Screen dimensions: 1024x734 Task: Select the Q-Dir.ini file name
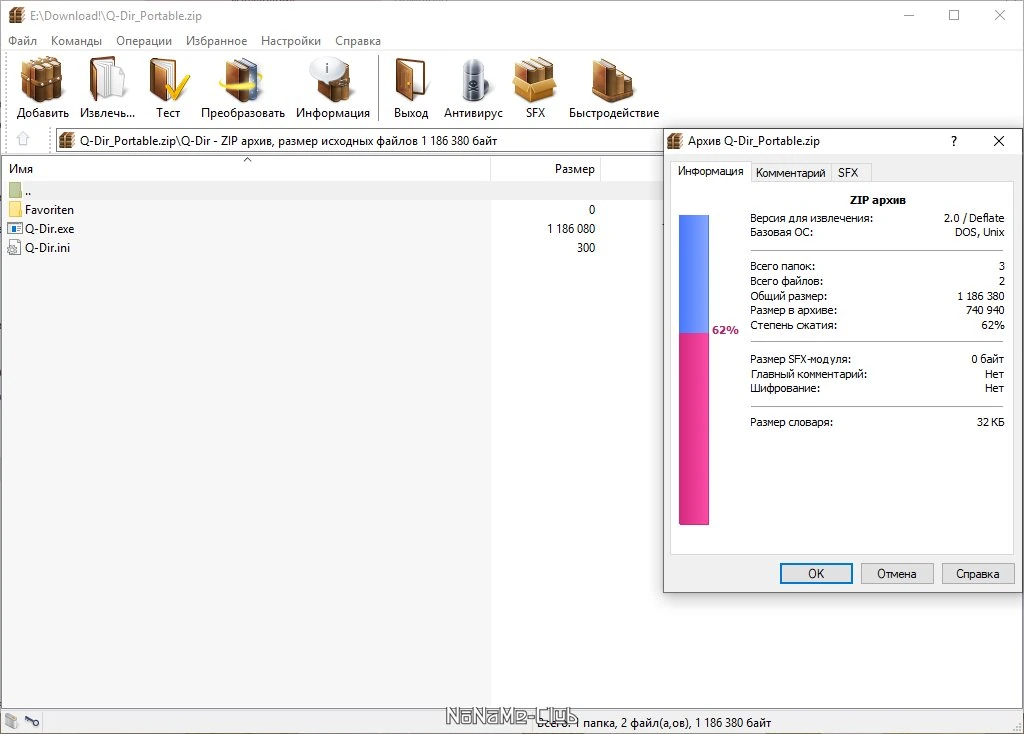[x=47, y=247]
